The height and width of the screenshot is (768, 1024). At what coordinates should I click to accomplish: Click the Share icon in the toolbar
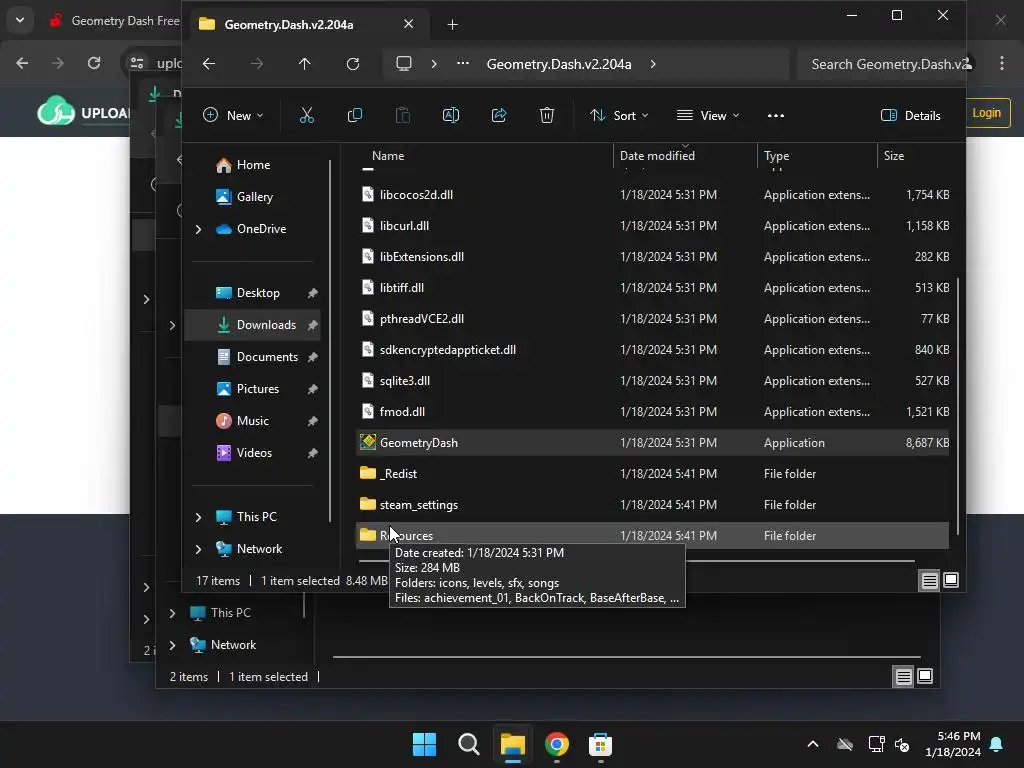(x=499, y=116)
